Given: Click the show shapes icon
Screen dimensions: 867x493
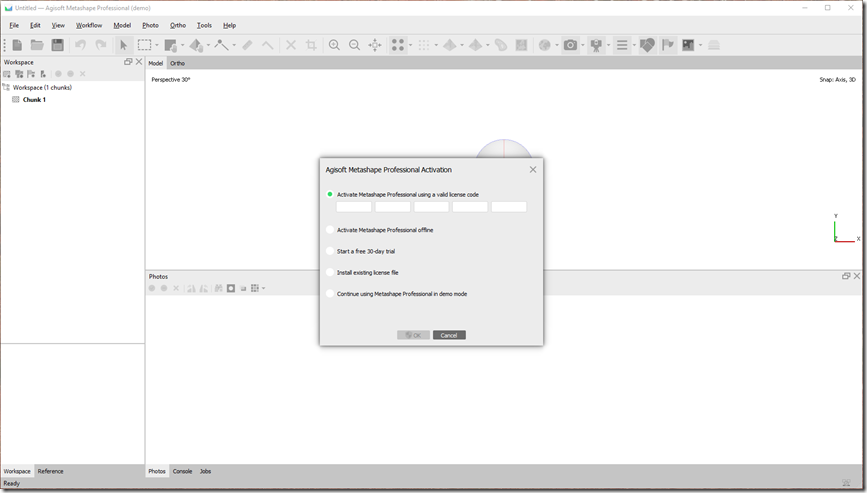Looking at the screenshot, I should coord(647,45).
